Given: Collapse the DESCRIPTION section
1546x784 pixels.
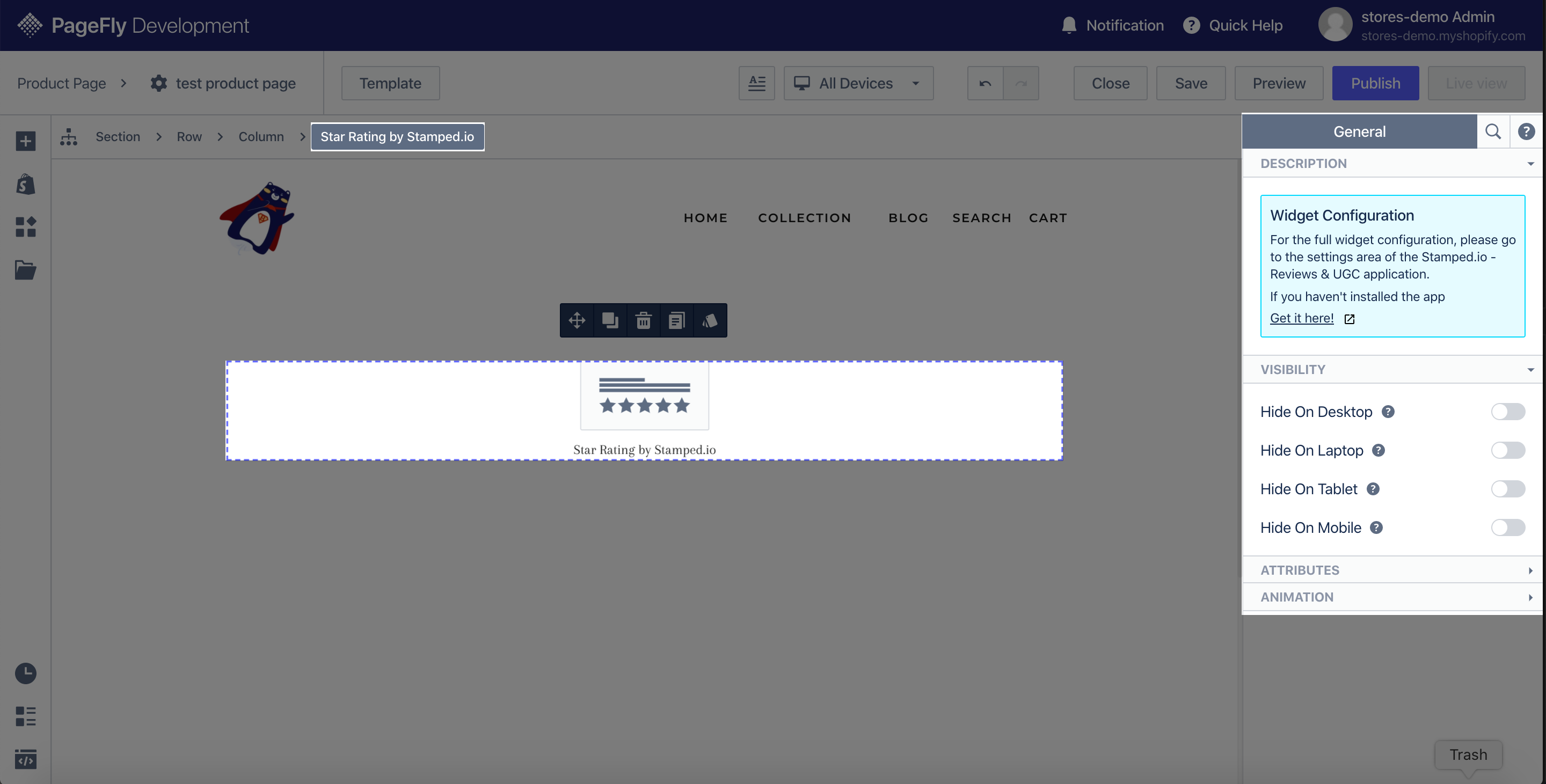Looking at the screenshot, I should (x=1392, y=163).
